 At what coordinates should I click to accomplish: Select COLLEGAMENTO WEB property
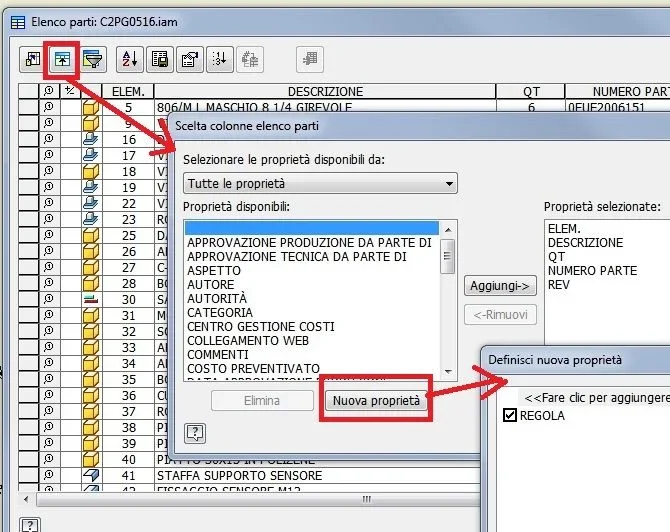tap(248, 341)
